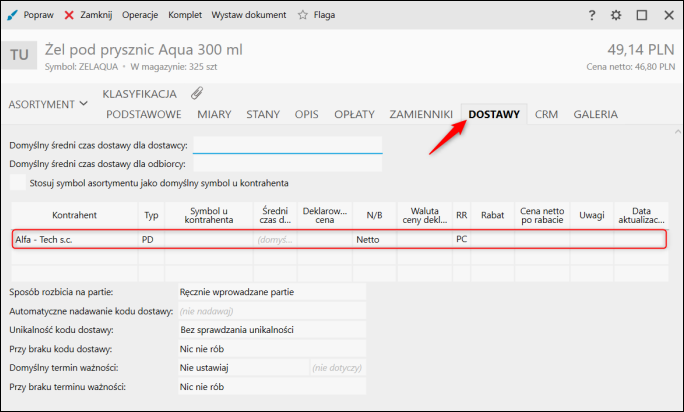This screenshot has height=412, width=684.
Task: Switch to the OPIS tab
Action: pos(307,114)
